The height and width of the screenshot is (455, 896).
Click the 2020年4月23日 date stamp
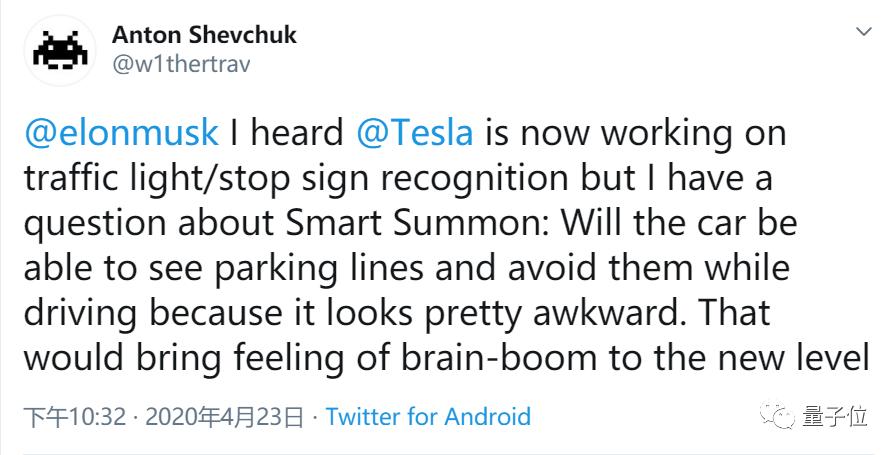224,416
